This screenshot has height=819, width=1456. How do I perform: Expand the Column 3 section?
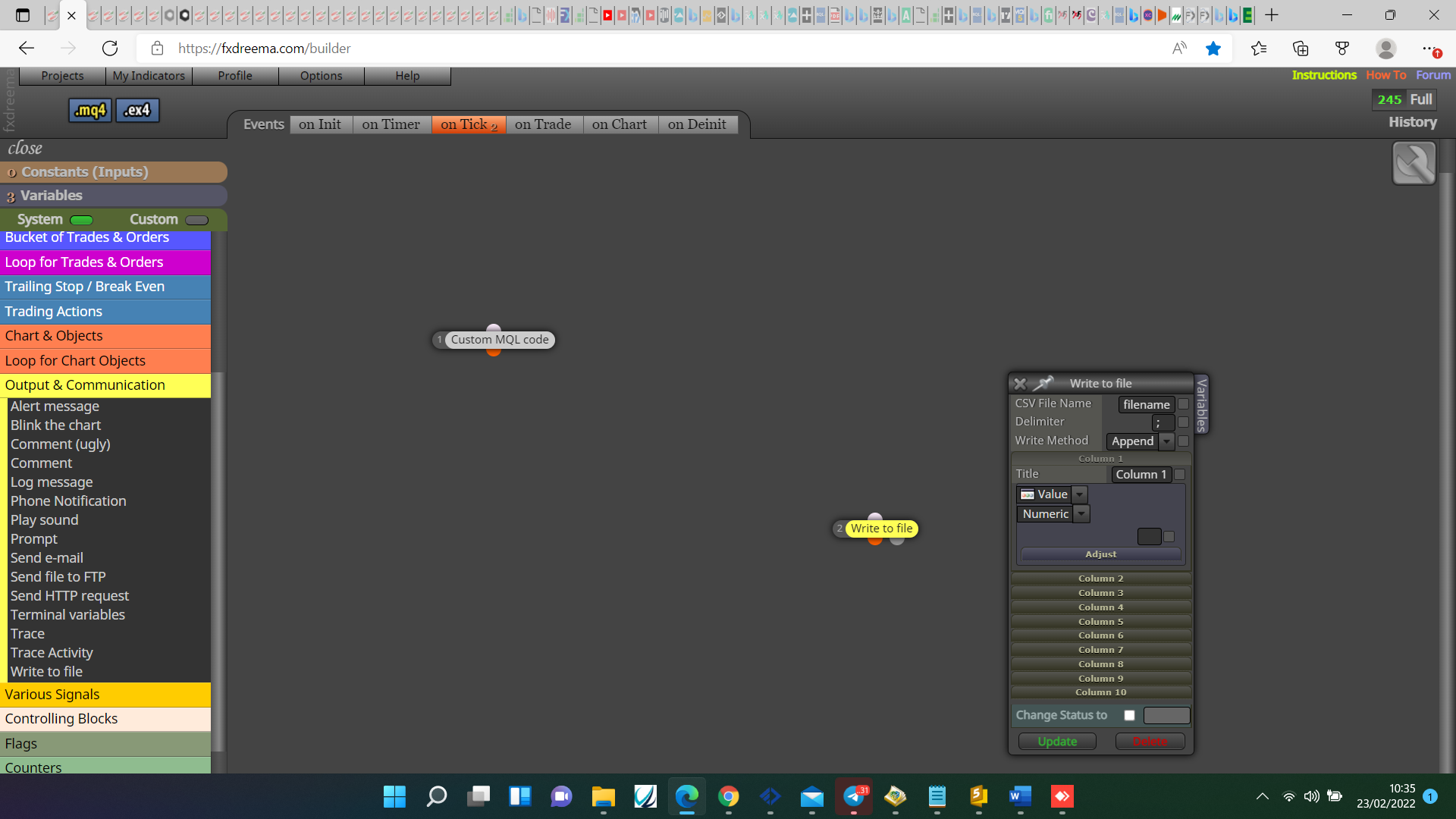coord(1101,593)
